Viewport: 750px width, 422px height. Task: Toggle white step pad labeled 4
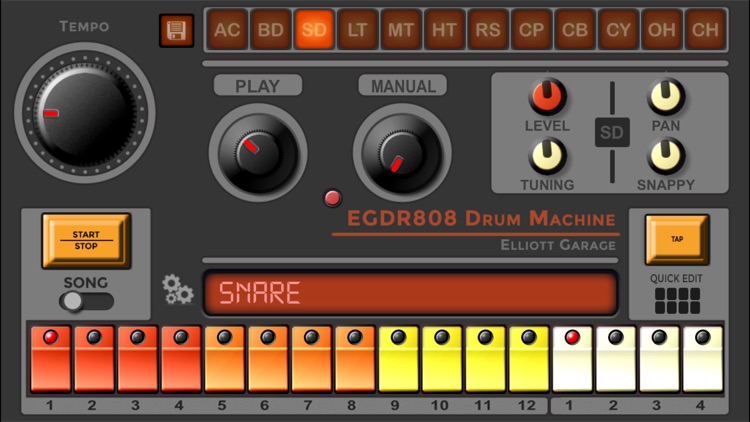(703, 359)
